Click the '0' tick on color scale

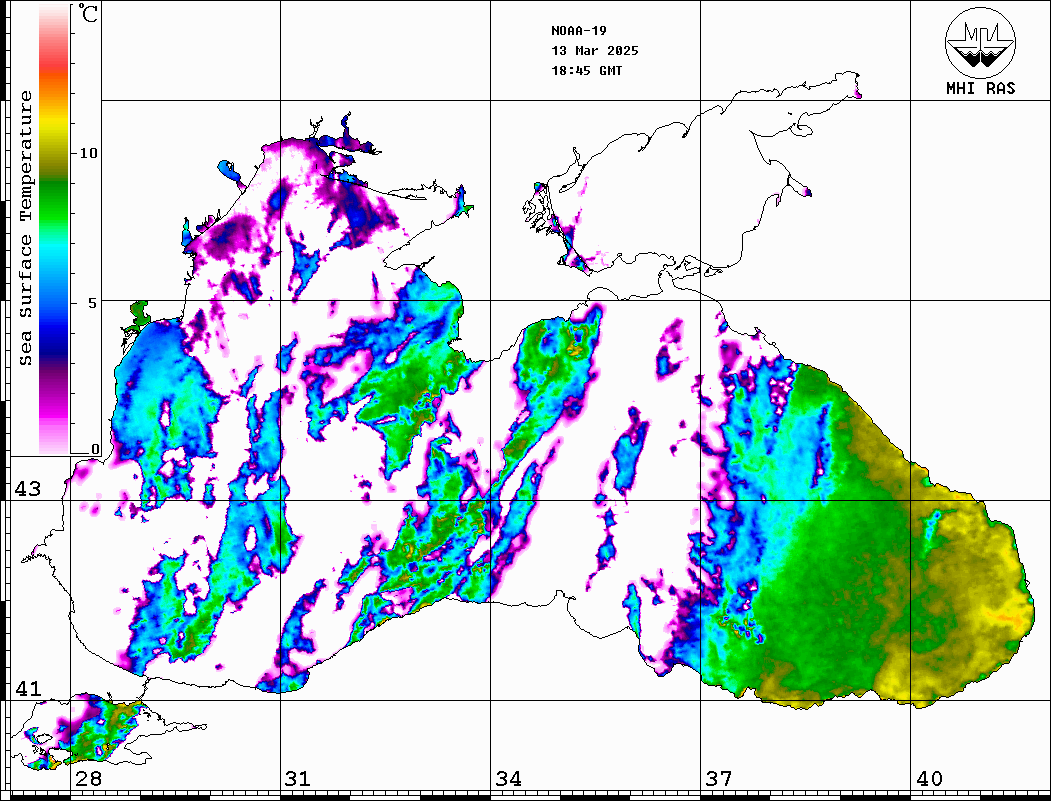pos(95,449)
